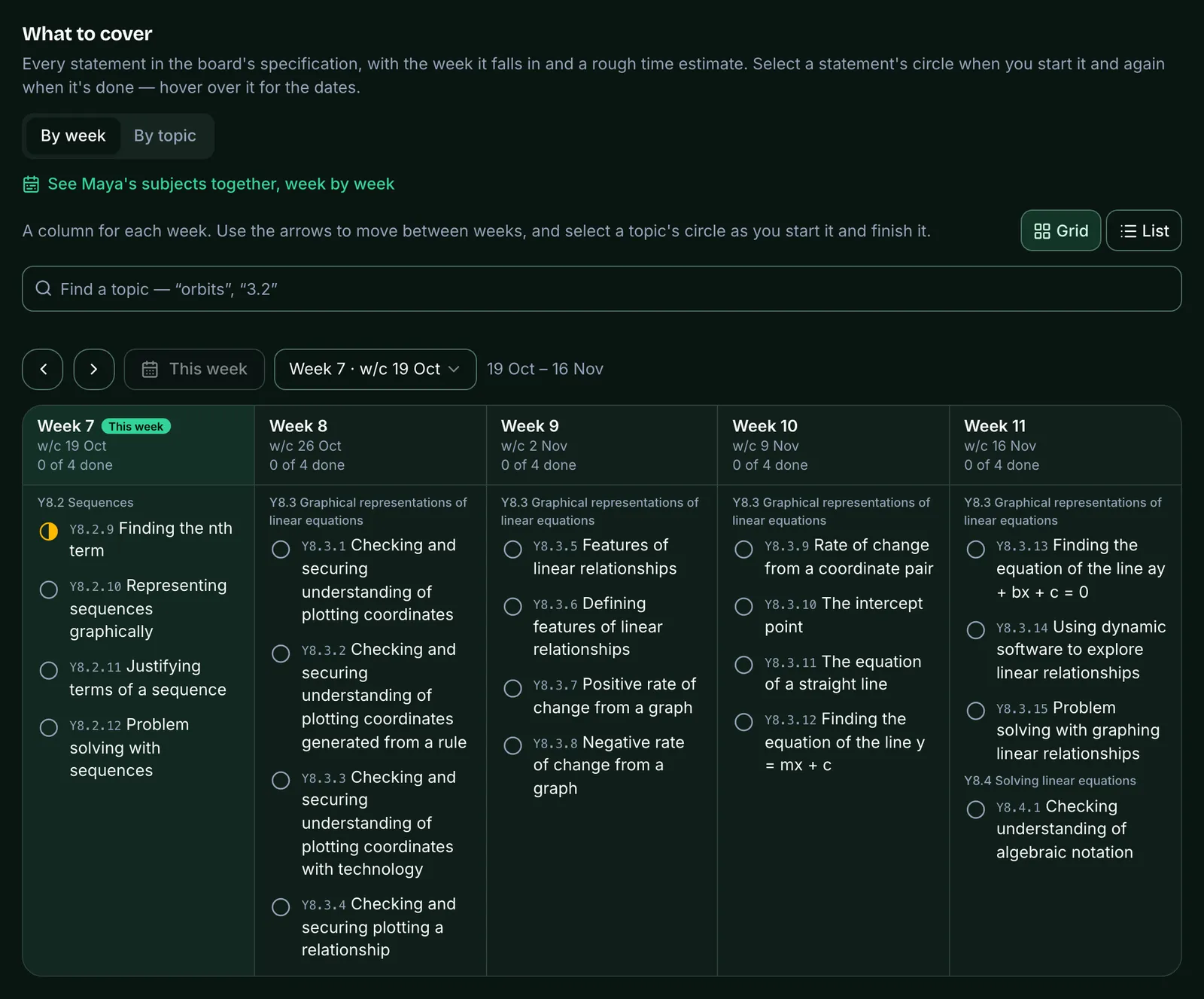Click the search magnifier icon
This screenshot has height=999, width=1204.
(x=44, y=288)
